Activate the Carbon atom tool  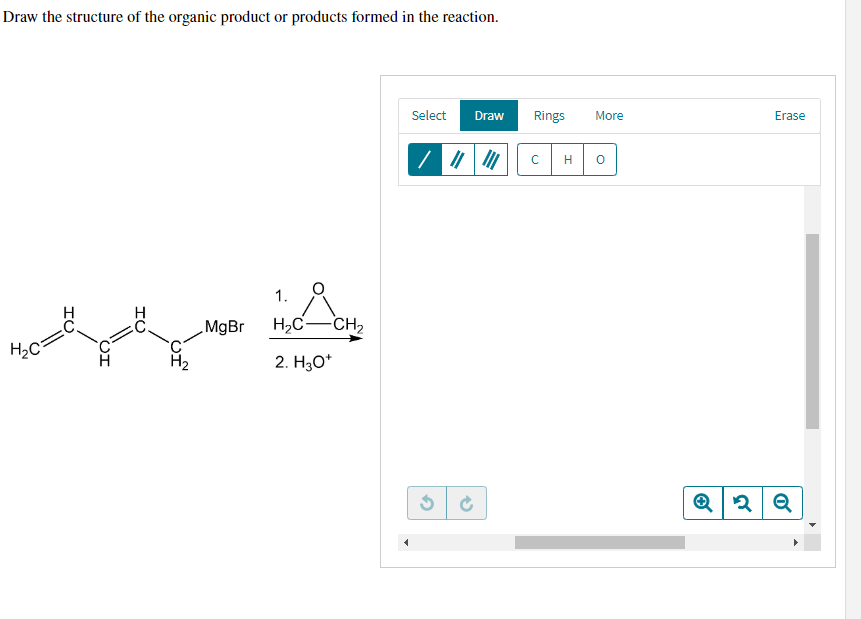click(x=534, y=159)
